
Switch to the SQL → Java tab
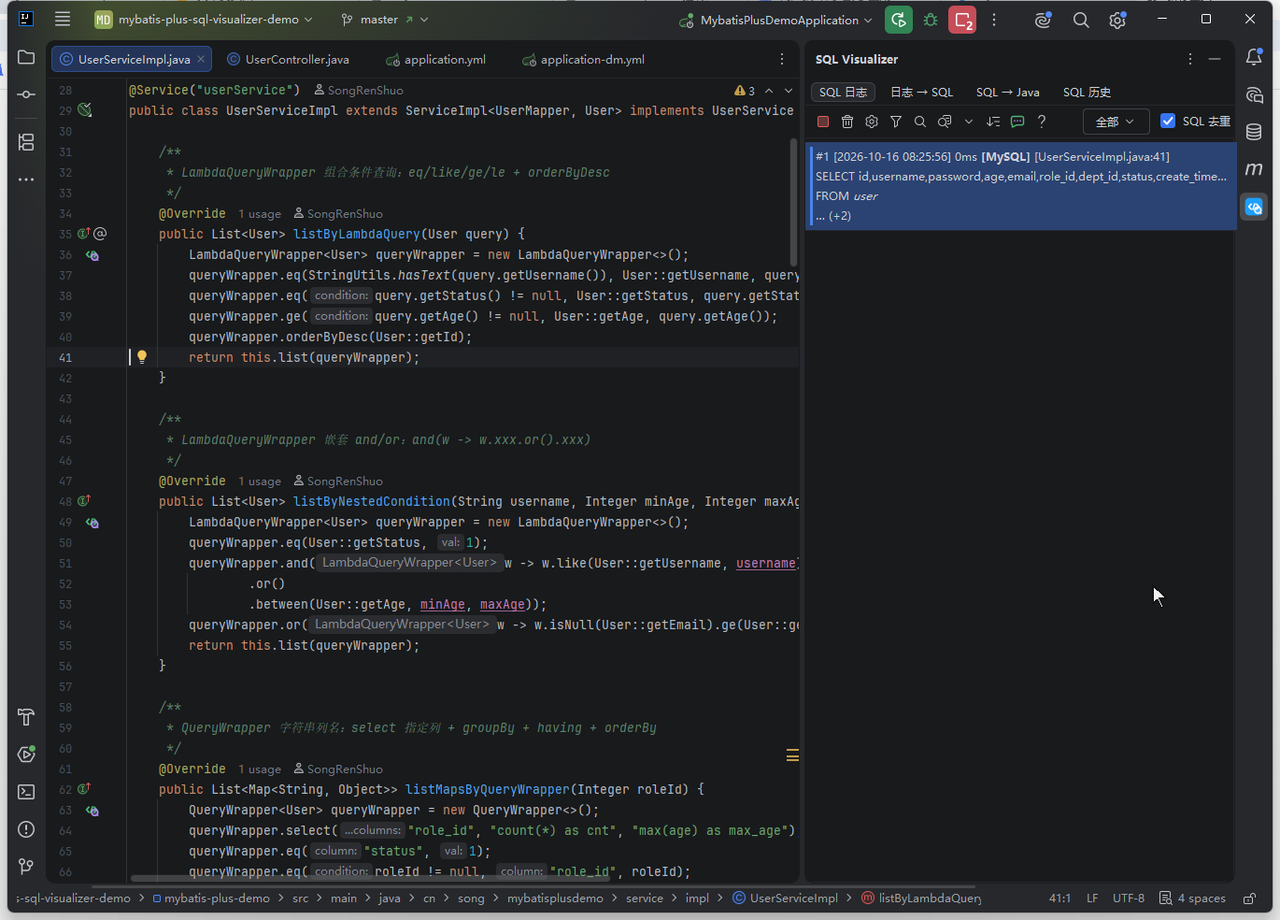pos(1008,92)
